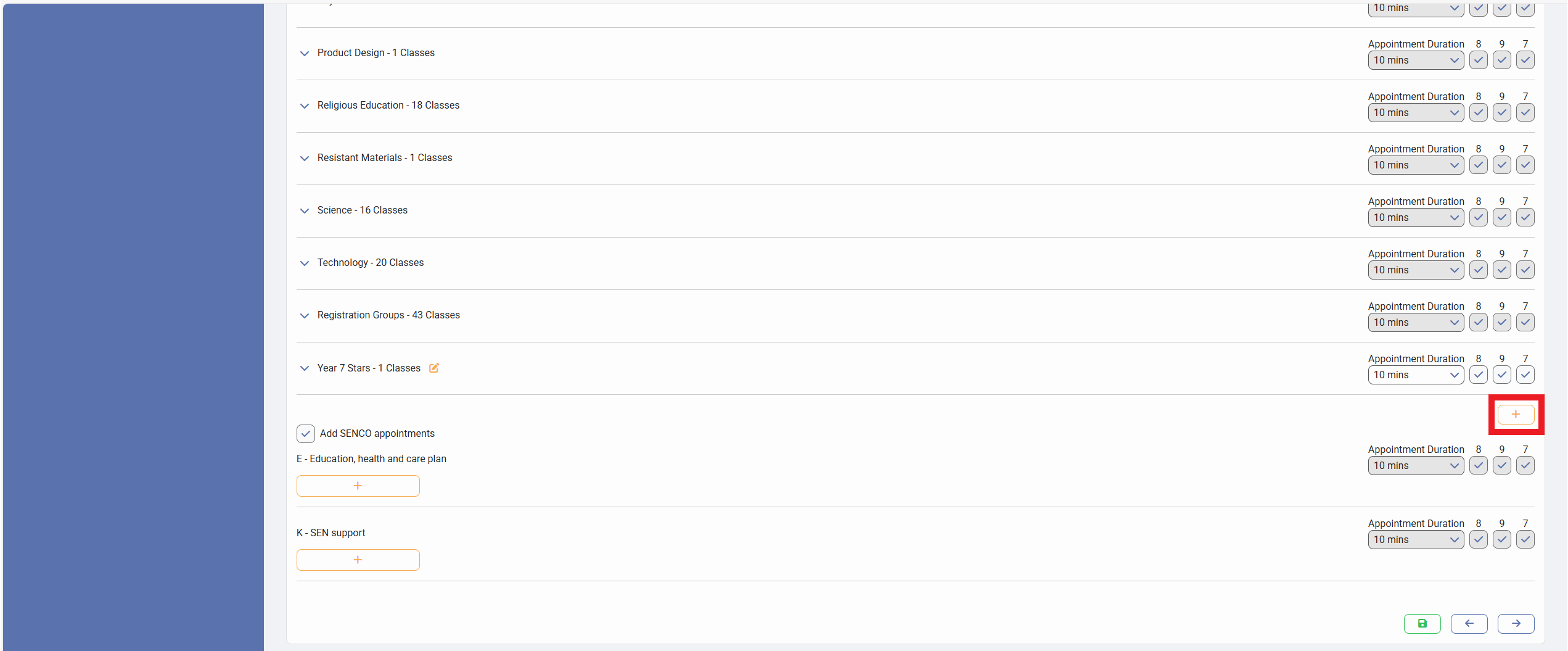The image size is (1568, 651).
Task: Untick the Add SENCO appointments checkbox
Action: [x=306, y=434]
